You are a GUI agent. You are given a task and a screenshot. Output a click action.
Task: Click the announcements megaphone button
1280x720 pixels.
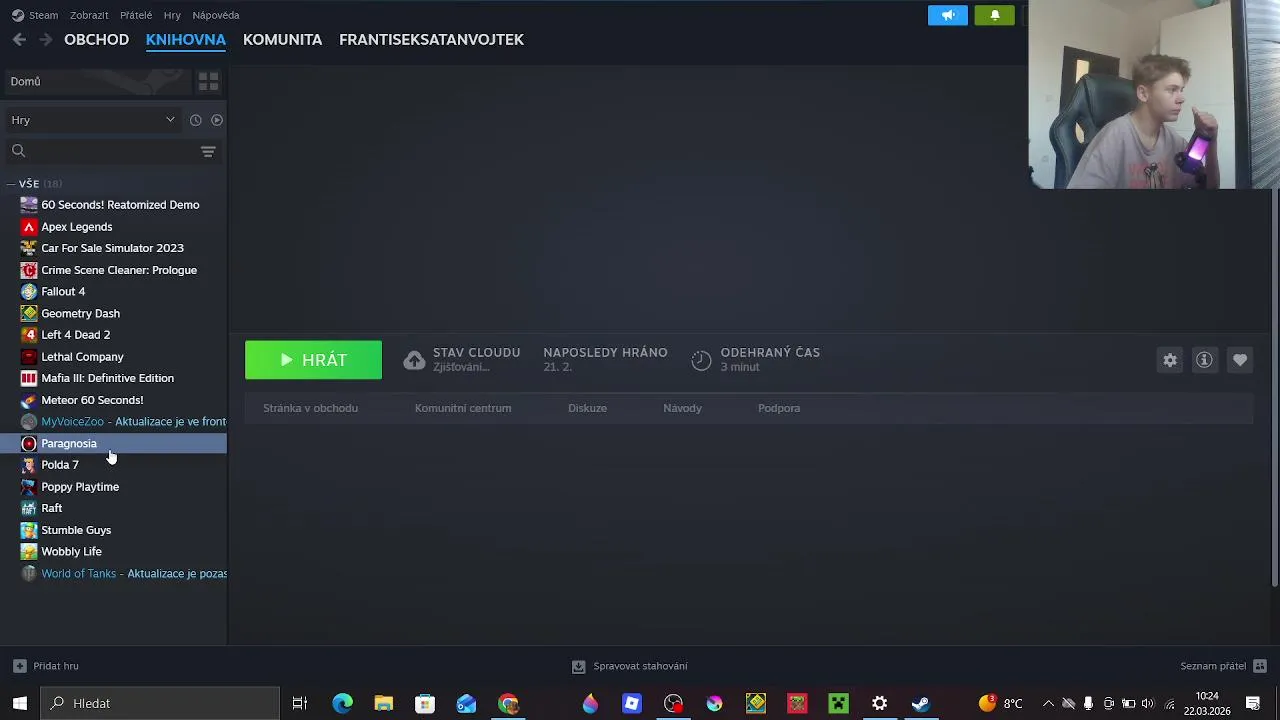click(948, 15)
